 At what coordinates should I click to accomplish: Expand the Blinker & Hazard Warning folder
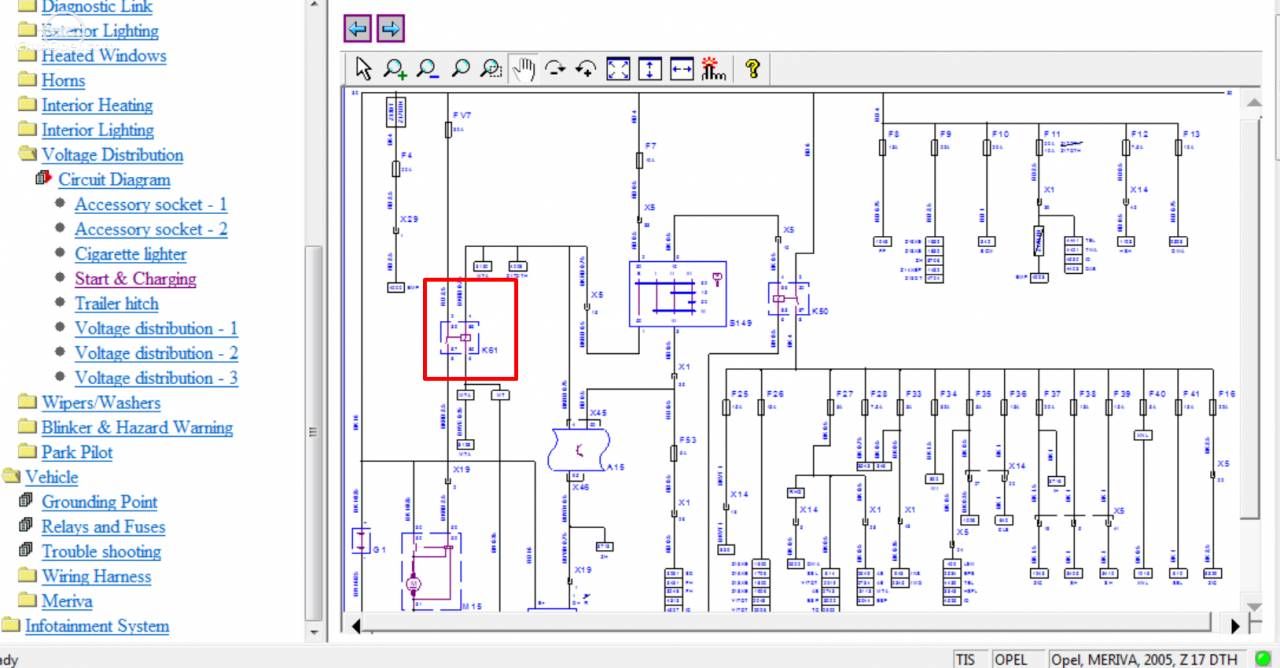[27, 427]
